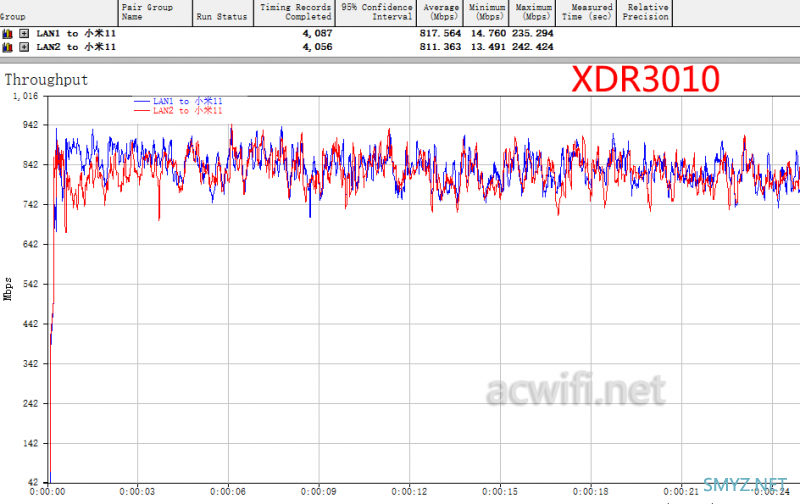Click the Run Status column header

[222, 13]
